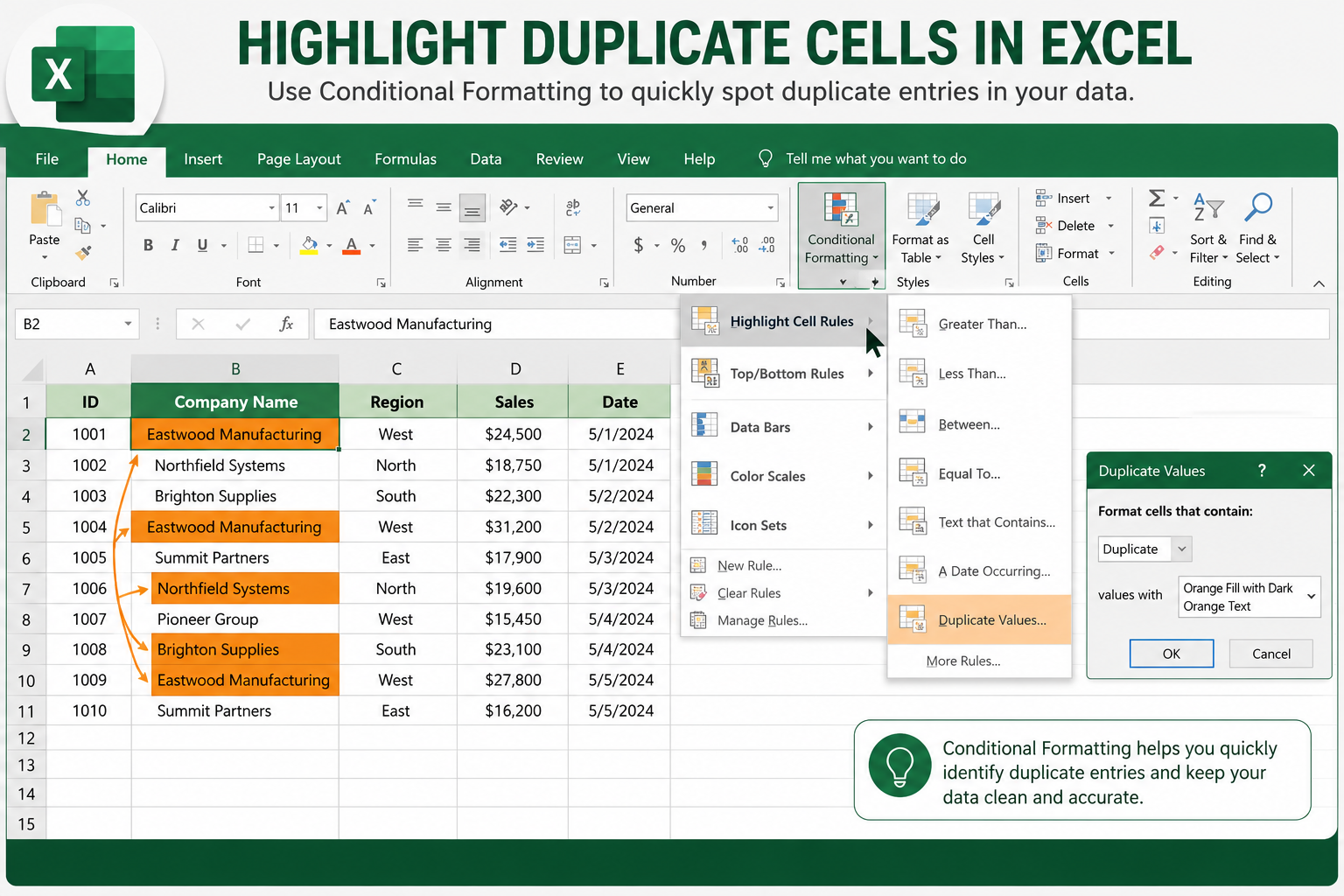This screenshot has width=1344, height=896.
Task: Toggle Bold formatting
Action: (149, 245)
